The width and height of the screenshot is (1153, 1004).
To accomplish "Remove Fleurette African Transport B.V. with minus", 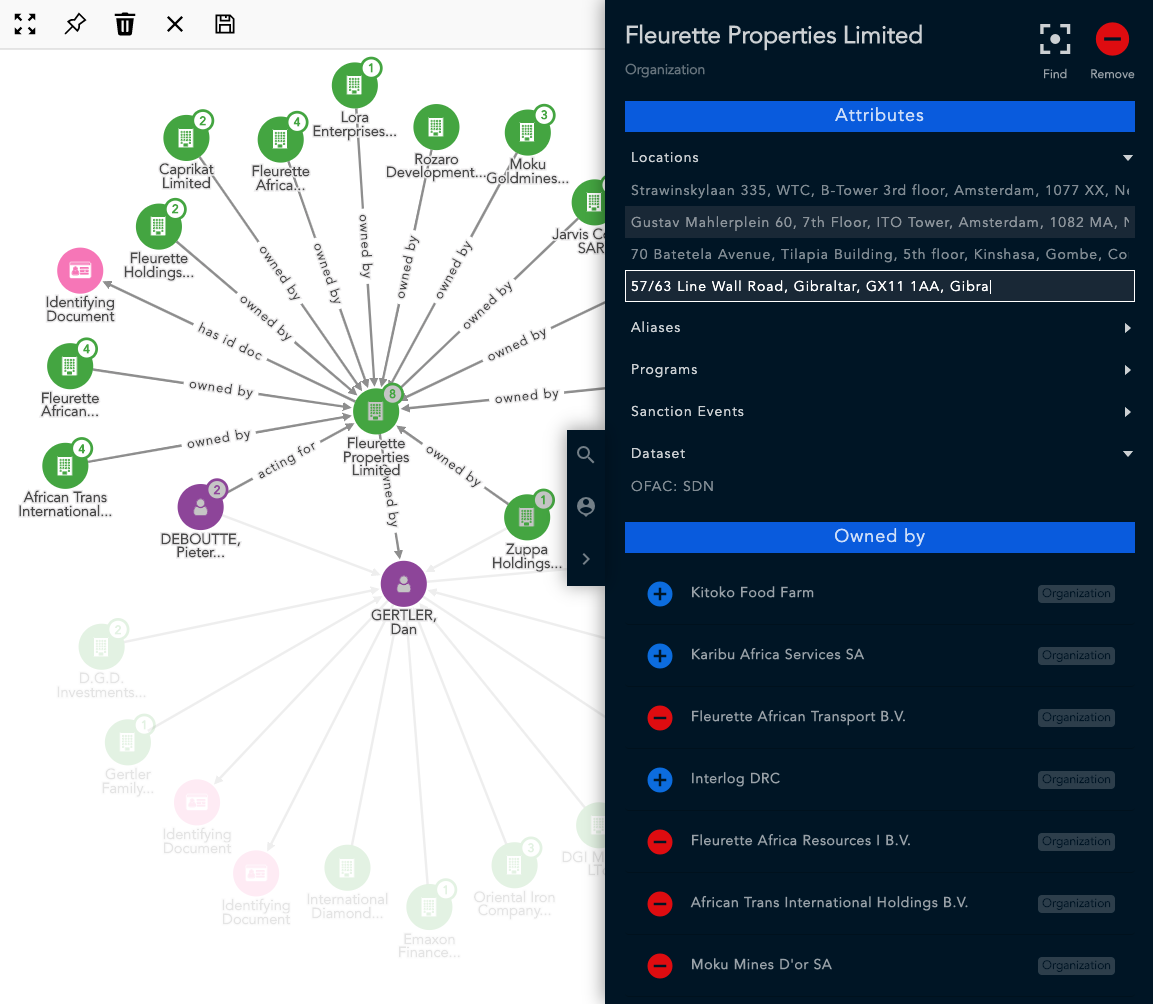I will point(660,717).
